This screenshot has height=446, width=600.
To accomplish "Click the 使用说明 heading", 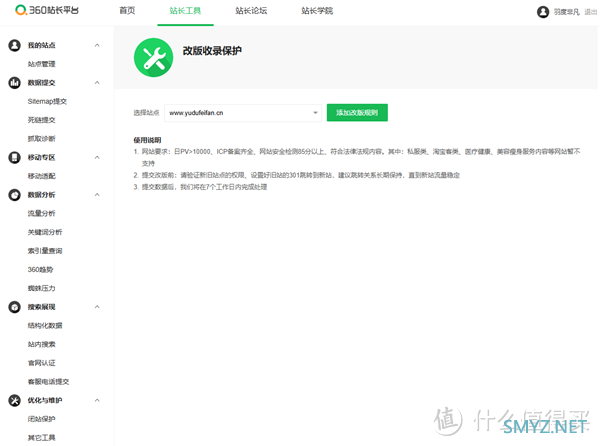I will [x=147, y=140].
